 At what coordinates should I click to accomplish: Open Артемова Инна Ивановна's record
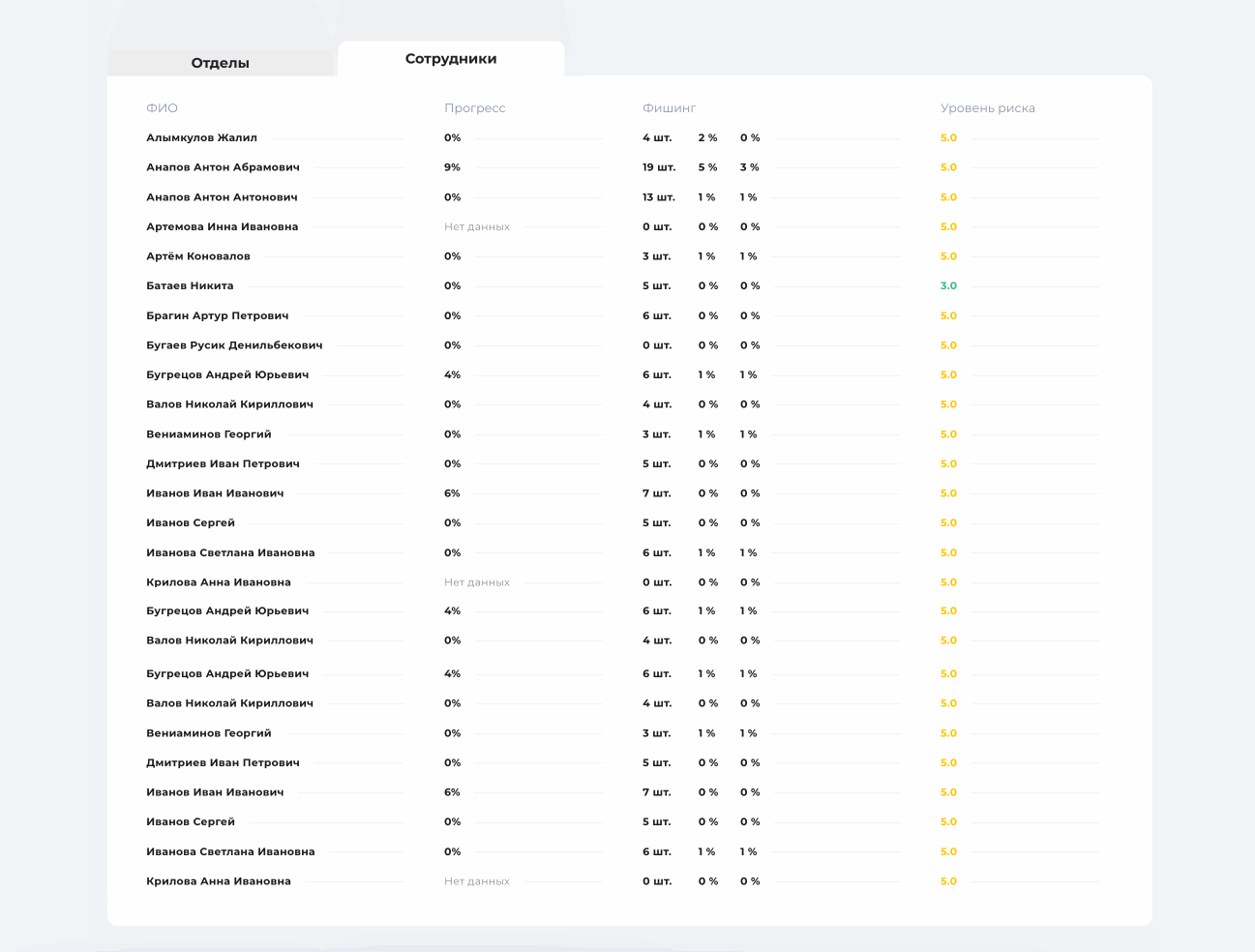(223, 227)
